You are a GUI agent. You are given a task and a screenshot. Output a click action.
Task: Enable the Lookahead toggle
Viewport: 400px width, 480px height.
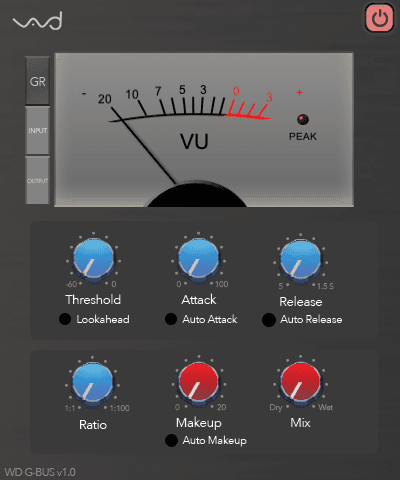point(65,319)
